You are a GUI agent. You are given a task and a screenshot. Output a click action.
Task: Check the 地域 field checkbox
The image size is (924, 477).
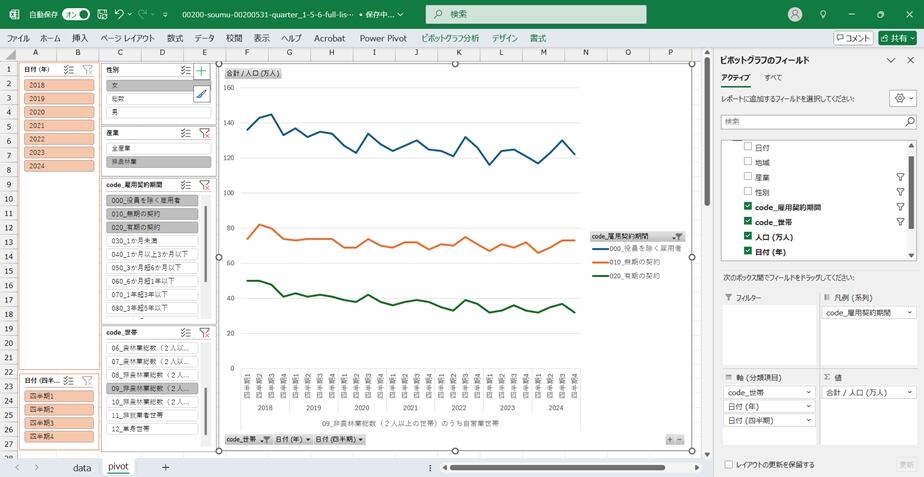(747, 162)
